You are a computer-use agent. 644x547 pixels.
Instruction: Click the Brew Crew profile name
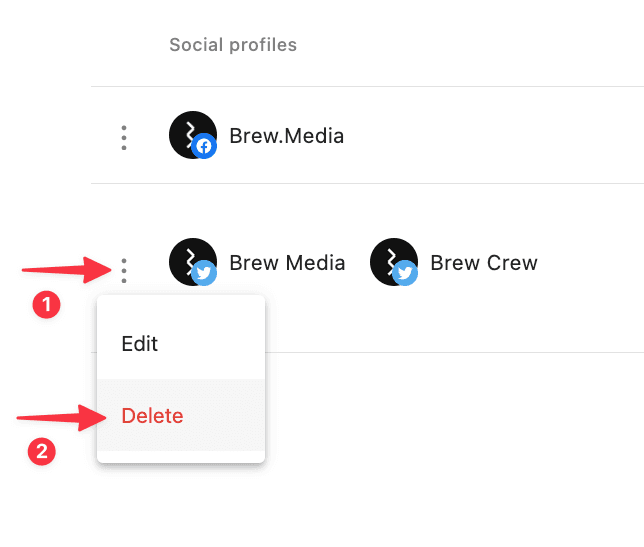pos(484,264)
